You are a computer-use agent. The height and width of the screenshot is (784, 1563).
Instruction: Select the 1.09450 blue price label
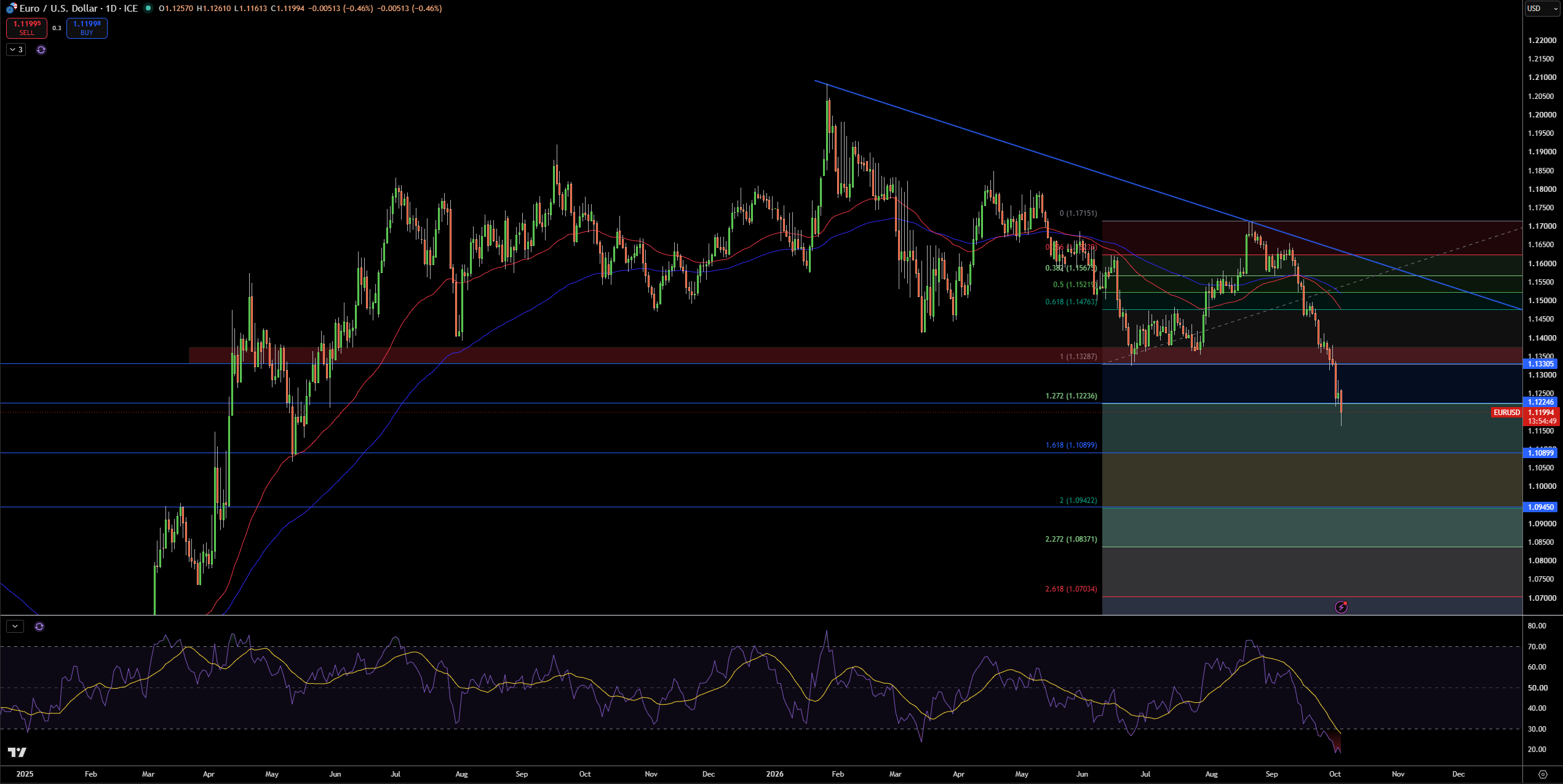[1541, 507]
